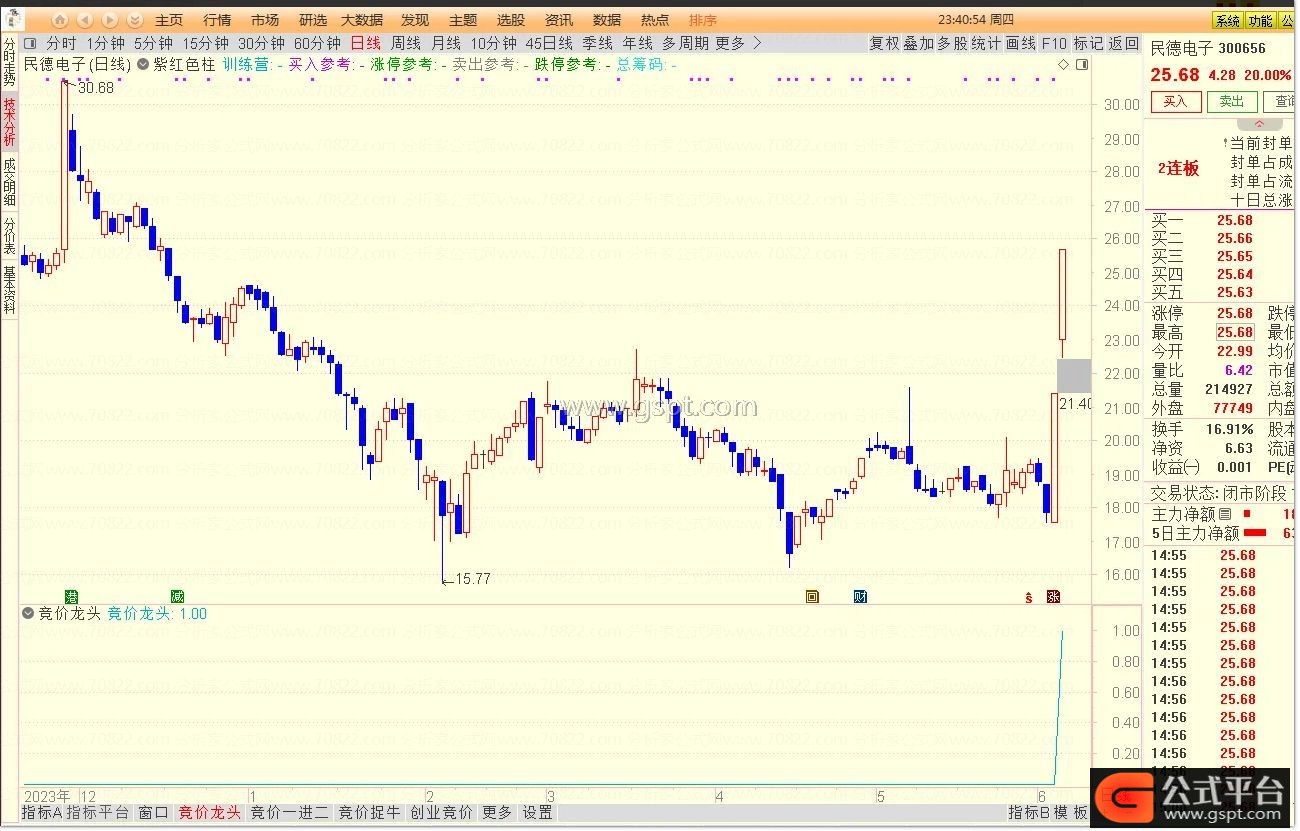Click the 返回 button
Image resolution: width=1300 pixels, height=831 pixels.
pos(1124,43)
